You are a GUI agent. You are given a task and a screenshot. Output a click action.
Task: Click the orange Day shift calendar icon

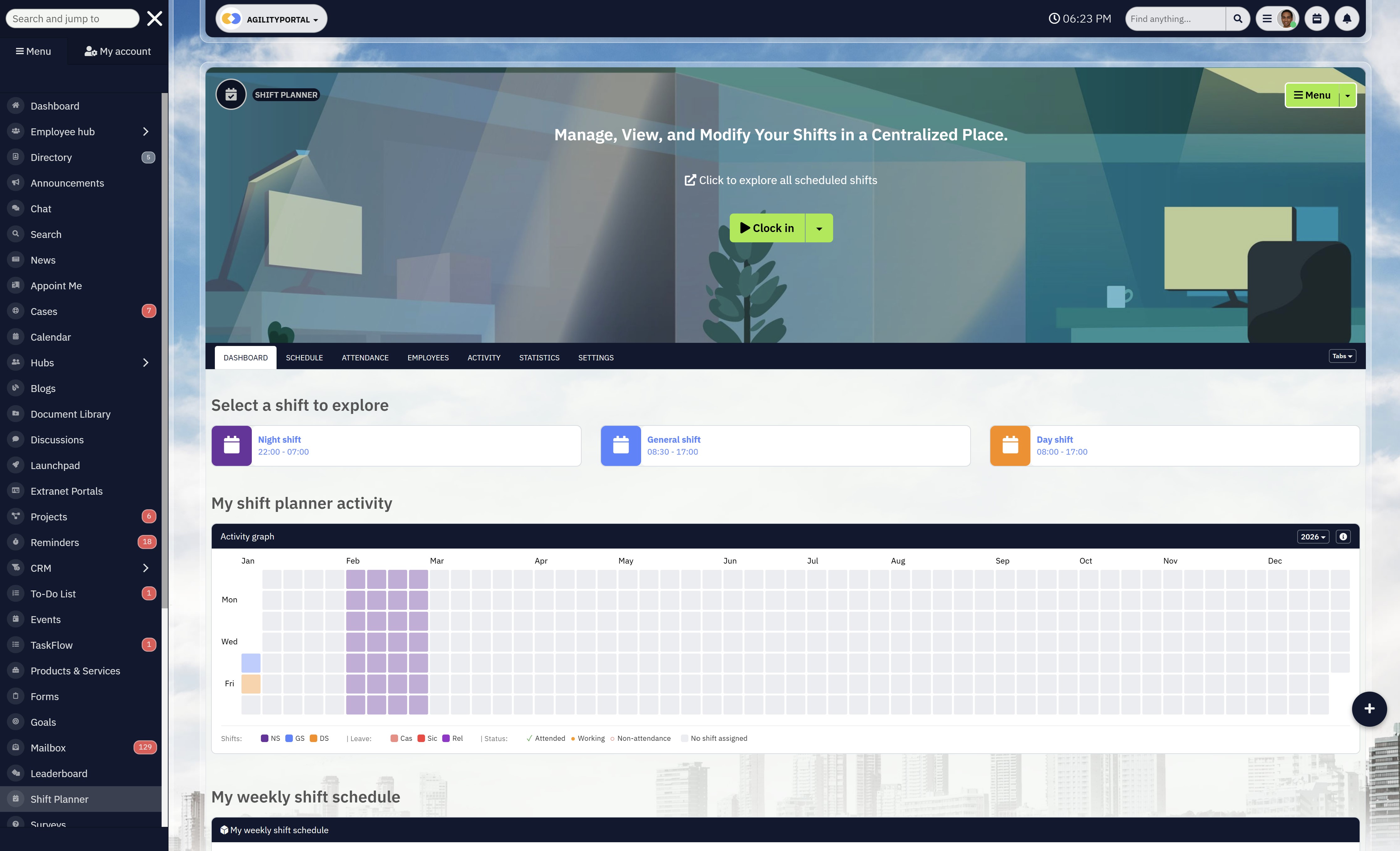pyautogui.click(x=1010, y=446)
